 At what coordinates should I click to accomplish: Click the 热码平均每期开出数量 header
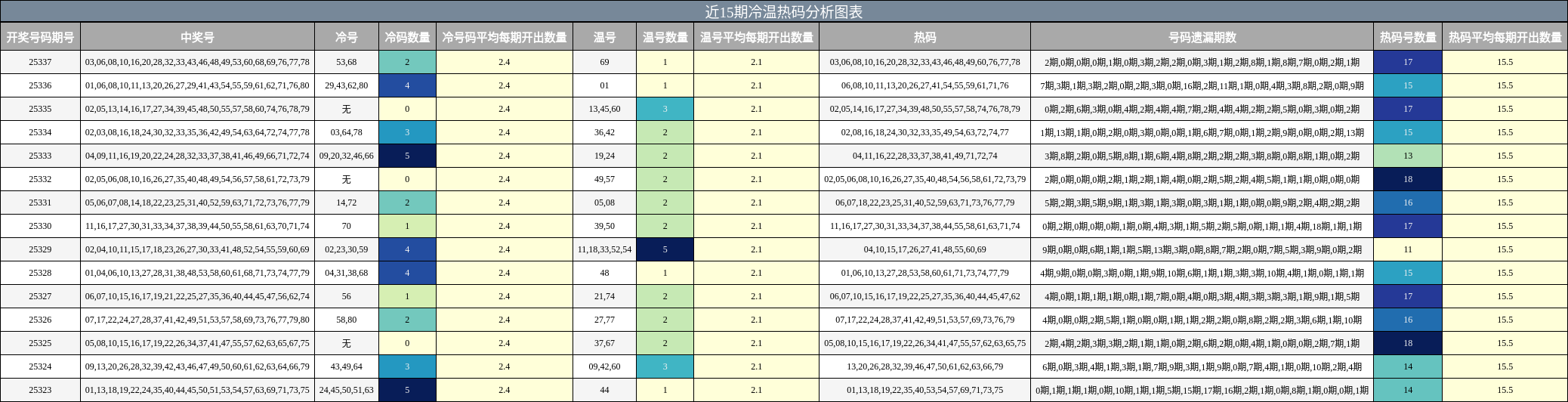pos(1505,37)
